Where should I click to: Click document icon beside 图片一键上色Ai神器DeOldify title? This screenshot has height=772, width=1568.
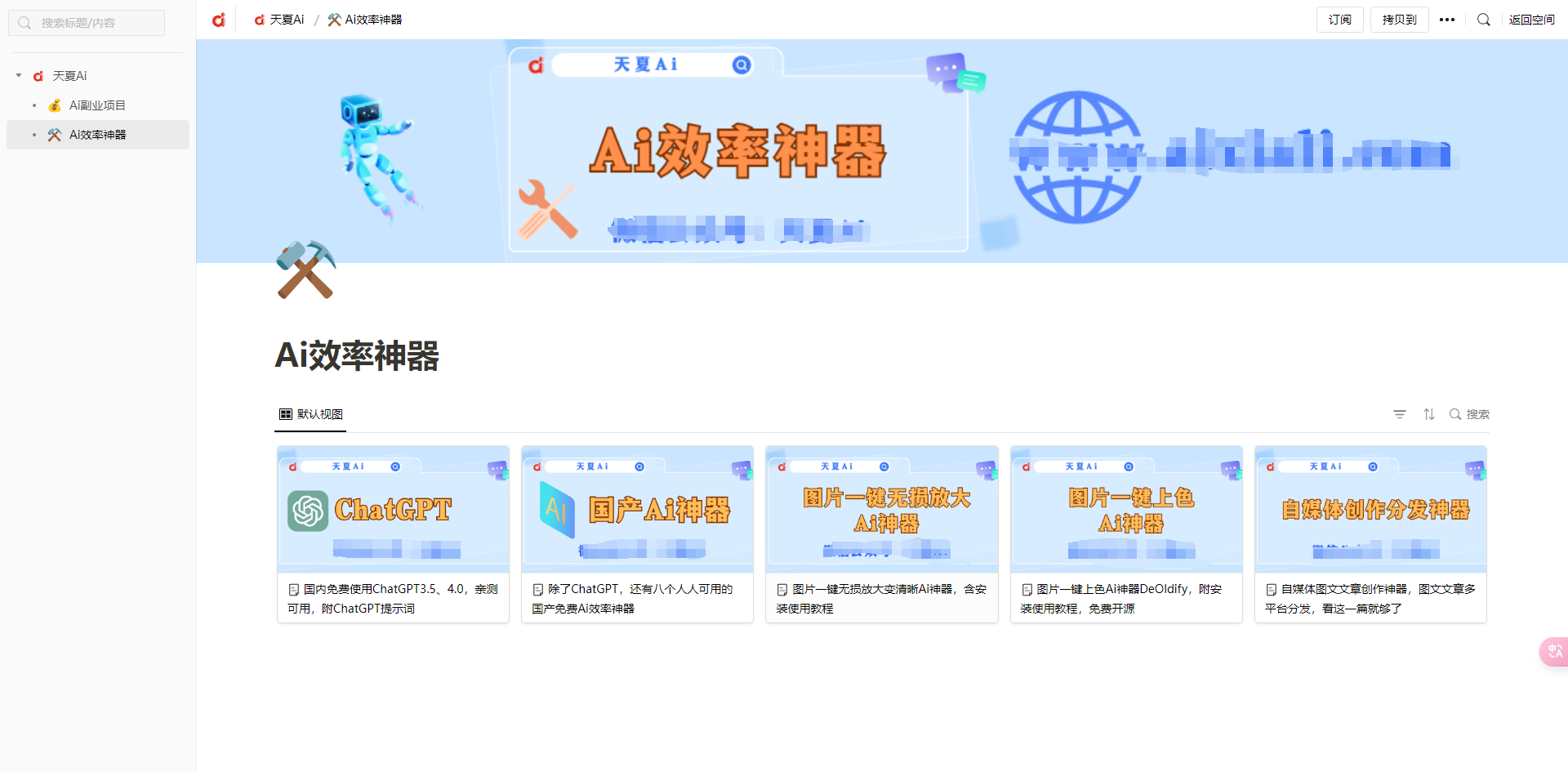(1027, 589)
